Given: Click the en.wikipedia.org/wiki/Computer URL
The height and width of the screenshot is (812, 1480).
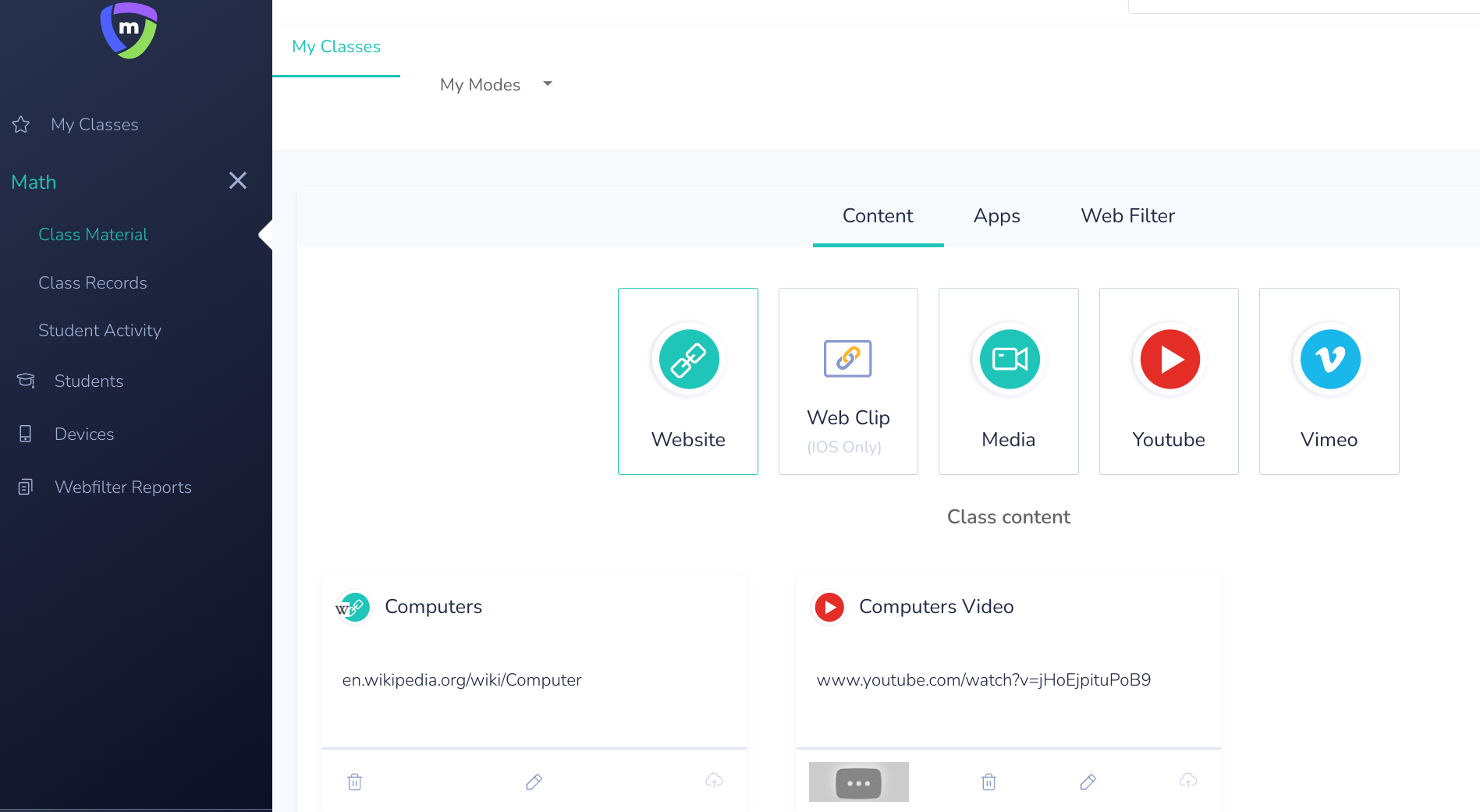Looking at the screenshot, I should coord(462,680).
